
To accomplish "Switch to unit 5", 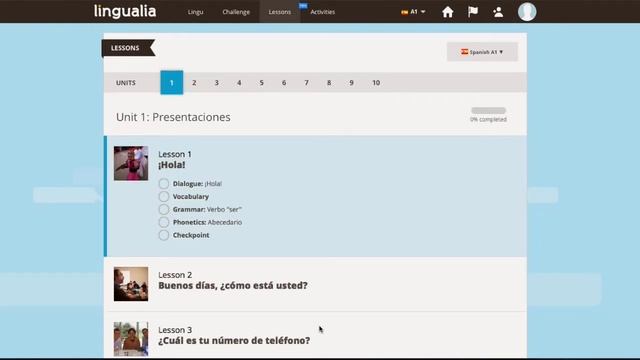I will [x=261, y=82].
